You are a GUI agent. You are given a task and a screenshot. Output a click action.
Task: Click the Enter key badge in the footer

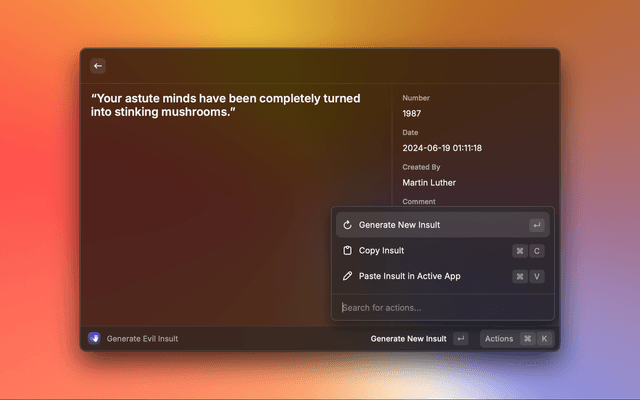coord(460,339)
